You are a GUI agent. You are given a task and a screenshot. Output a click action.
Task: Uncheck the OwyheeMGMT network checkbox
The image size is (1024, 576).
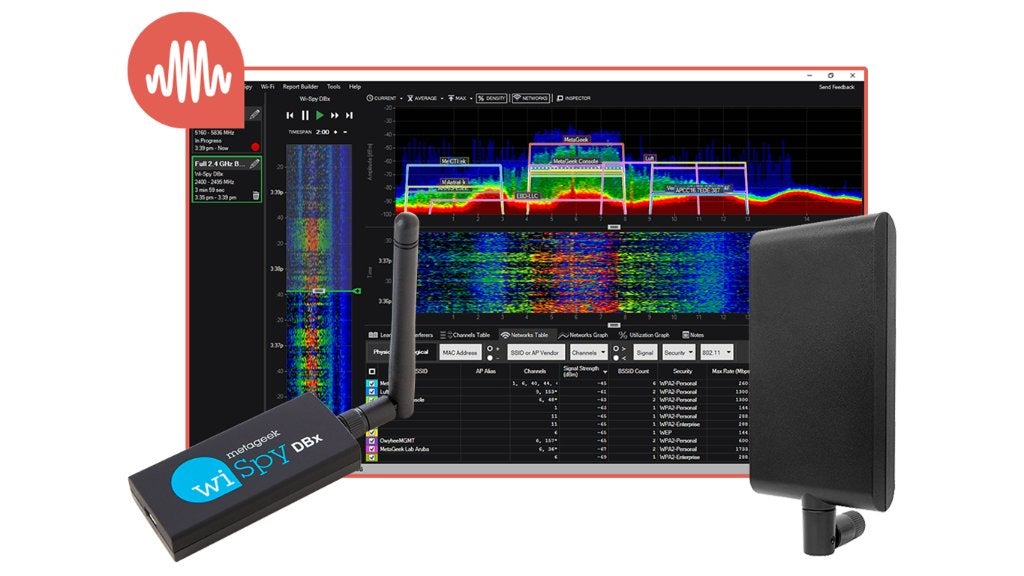[x=372, y=441]
